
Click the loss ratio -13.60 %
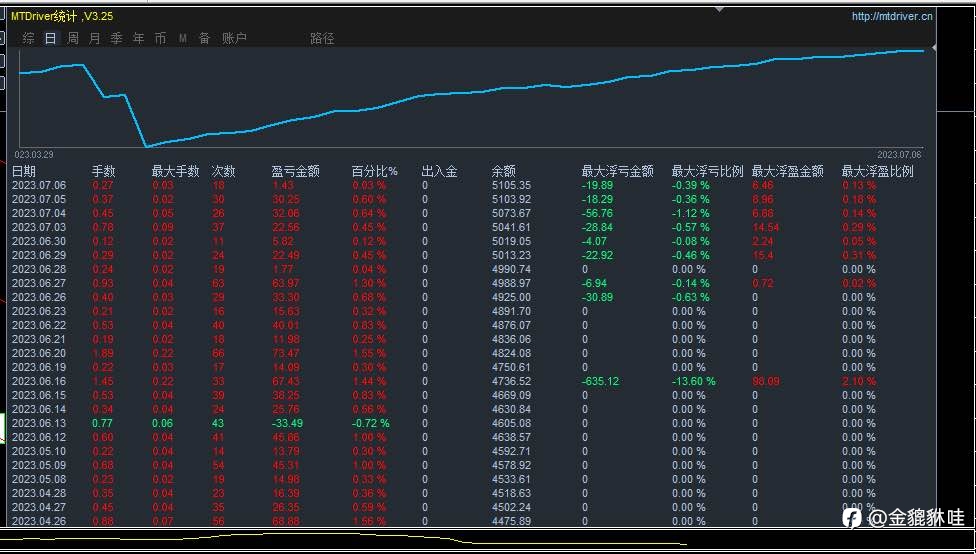click(694, 381)
